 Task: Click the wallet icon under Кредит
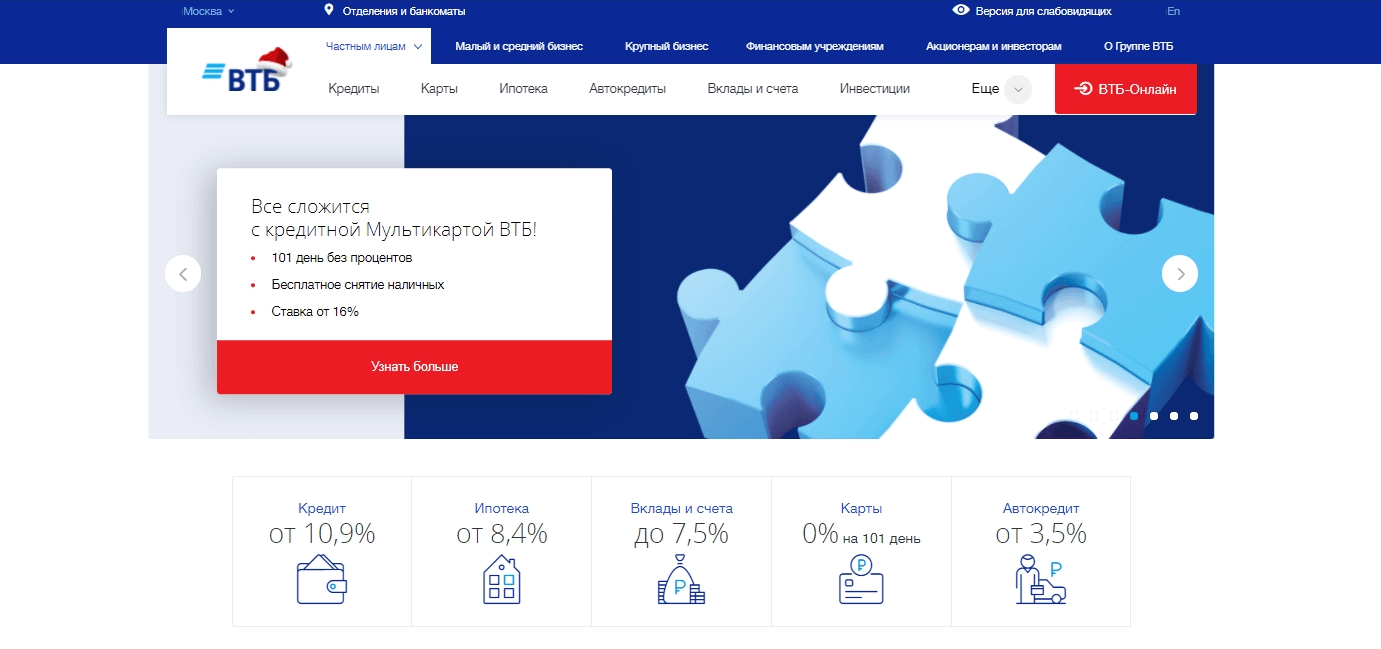(x=321, y=579)
